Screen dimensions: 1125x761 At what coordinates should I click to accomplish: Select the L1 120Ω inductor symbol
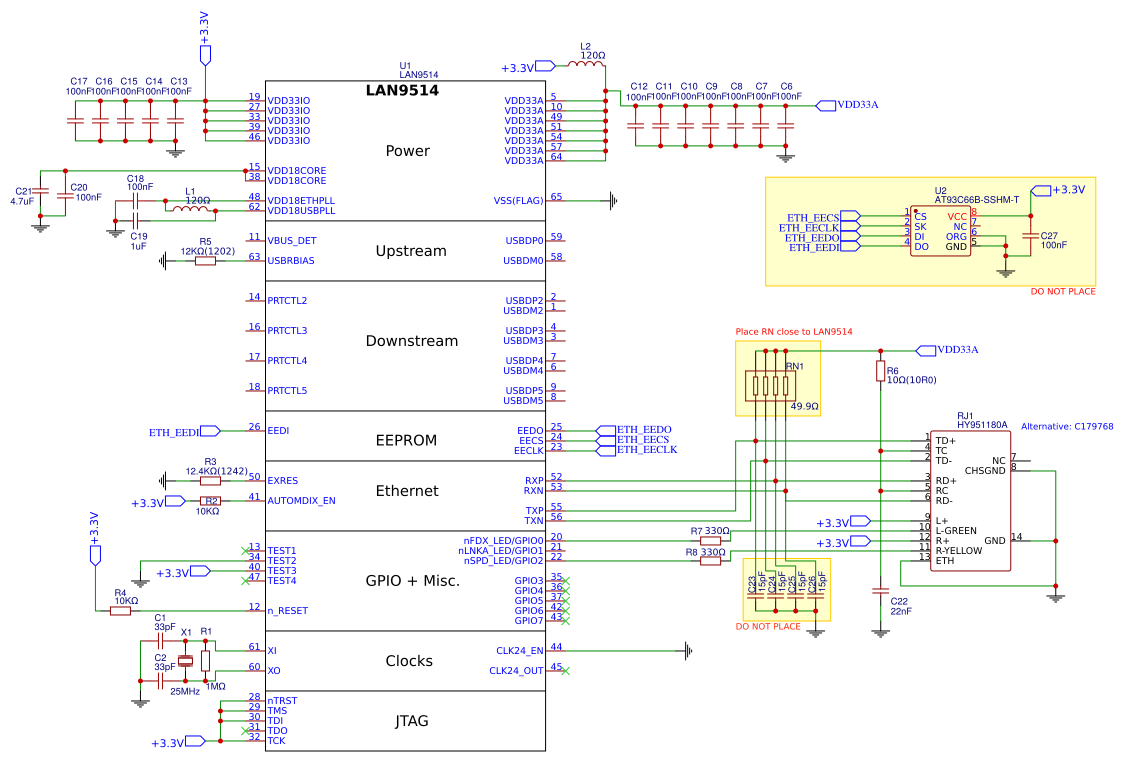point(191,209)
